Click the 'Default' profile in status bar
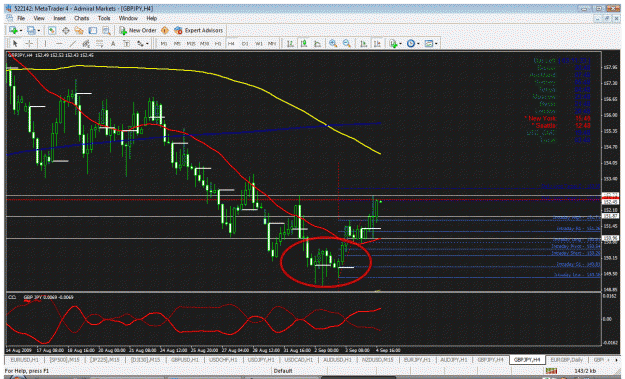Screen dimensions: 625x379 point(283,371)
